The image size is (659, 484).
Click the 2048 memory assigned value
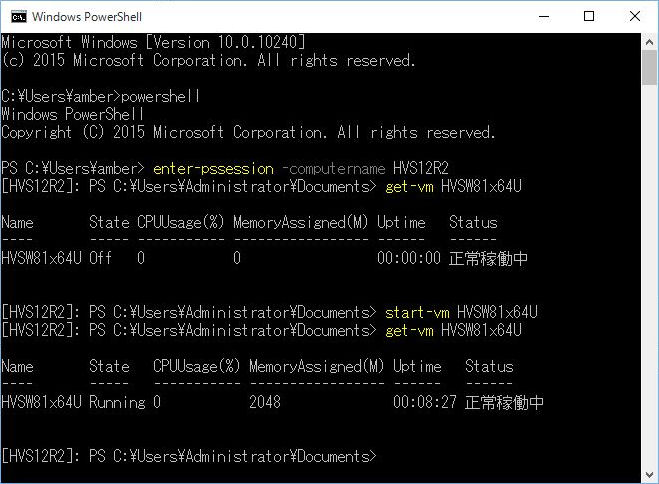(265, 402)
